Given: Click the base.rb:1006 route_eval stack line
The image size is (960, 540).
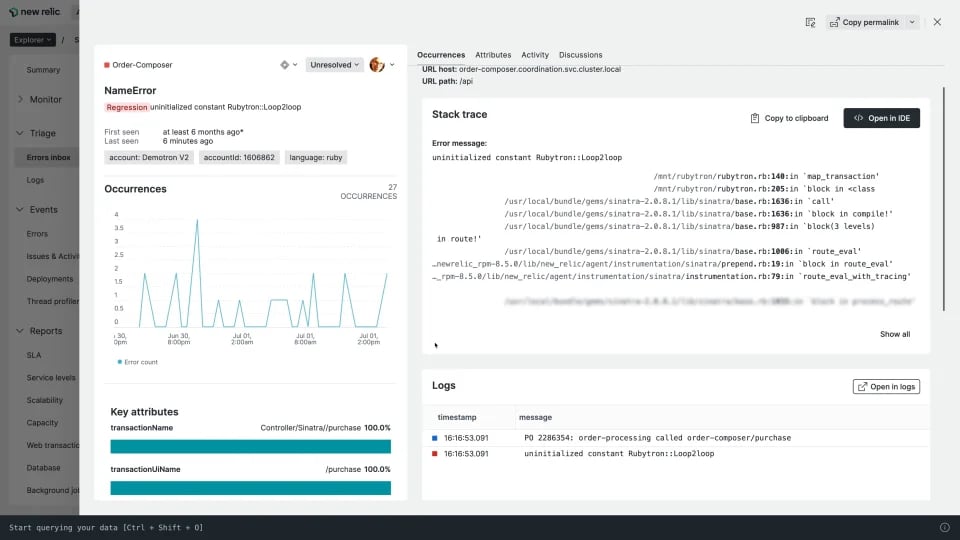Looking at the screenshot, I should click(683, 252).
